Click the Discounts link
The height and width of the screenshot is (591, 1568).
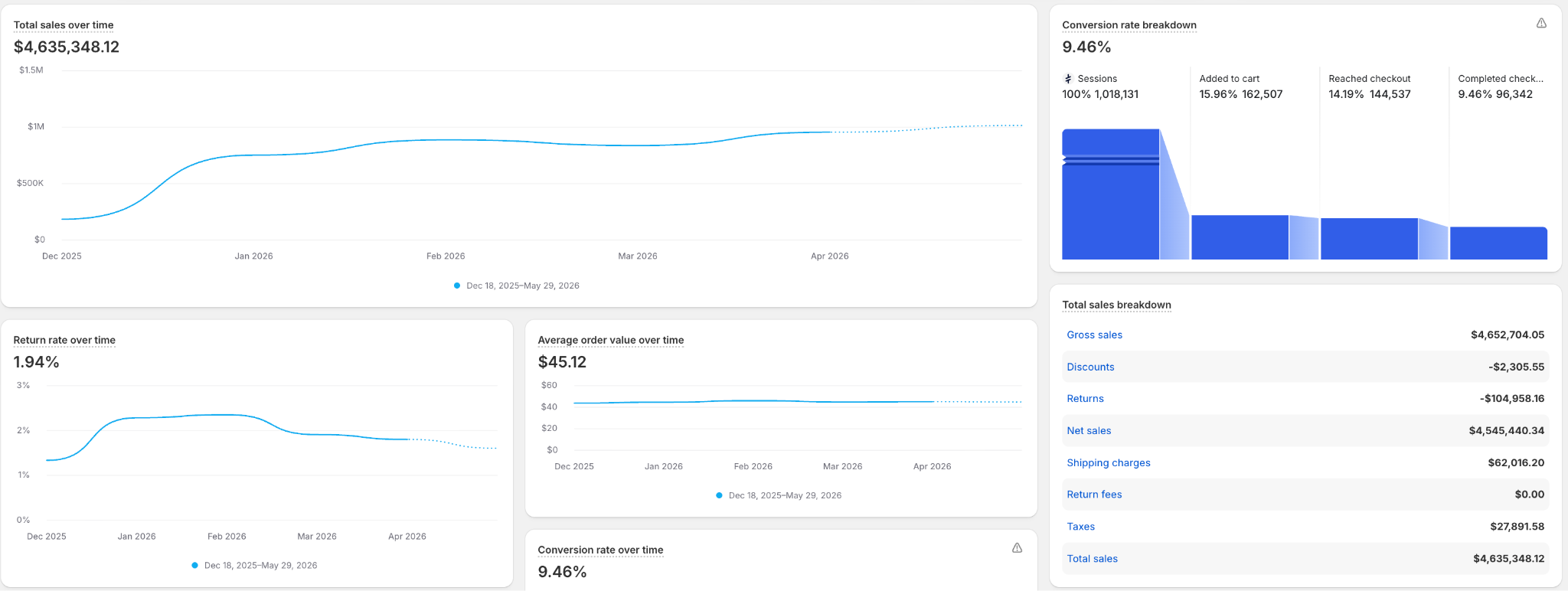(1090, 367)
